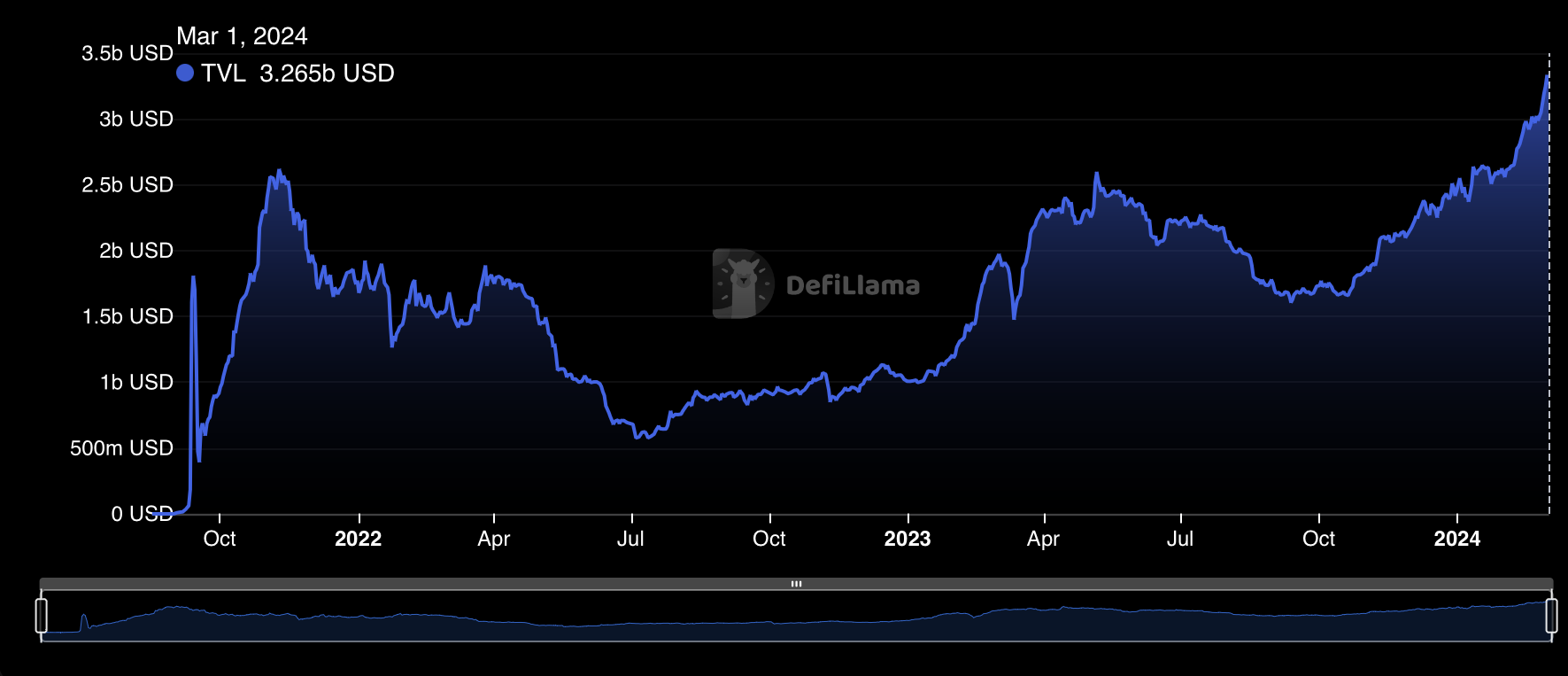Click the "Apr" x-axis label following 2022
Viewport: 1568px width, 676px height.
[494, 539]
